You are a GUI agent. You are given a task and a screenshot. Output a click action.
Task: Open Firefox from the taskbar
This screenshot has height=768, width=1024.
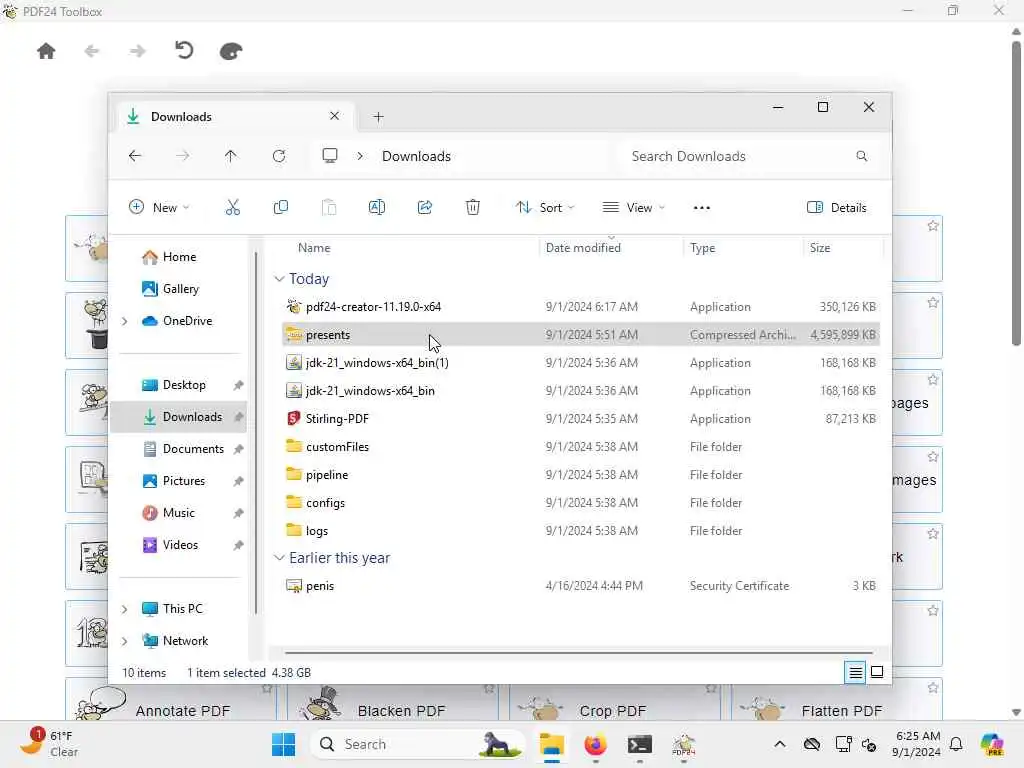(x=596, y=744)
